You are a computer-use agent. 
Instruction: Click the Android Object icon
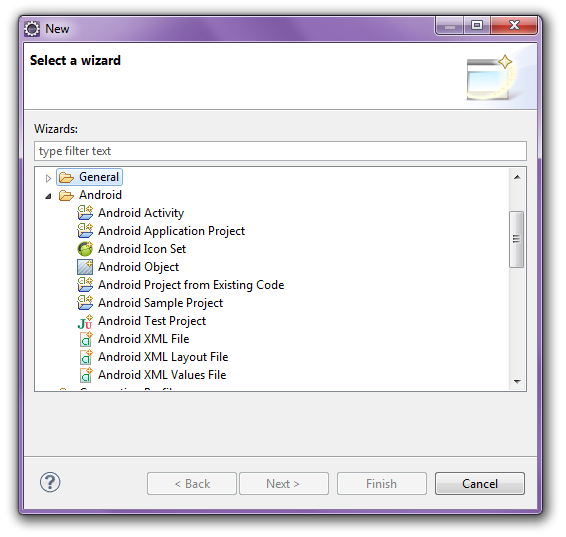tap(85, 267)
